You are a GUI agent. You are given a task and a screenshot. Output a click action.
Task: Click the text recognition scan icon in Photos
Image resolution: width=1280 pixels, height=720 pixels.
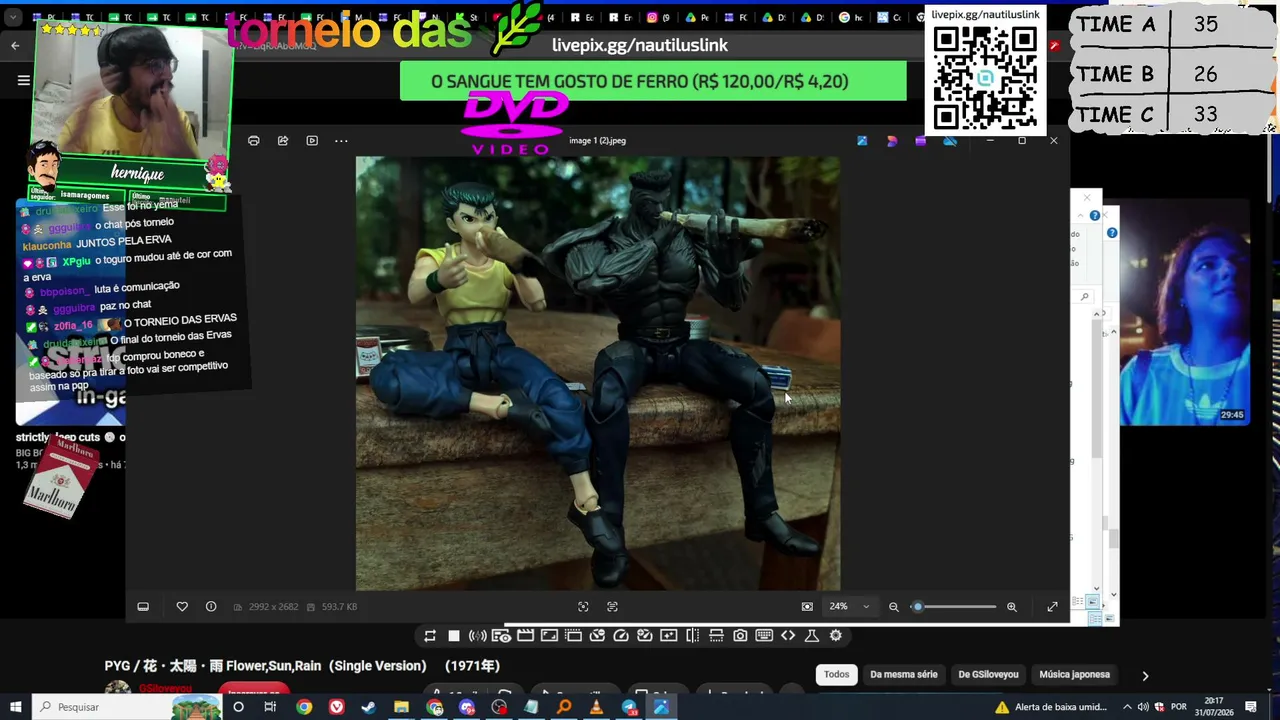click(x=612, y=607)
